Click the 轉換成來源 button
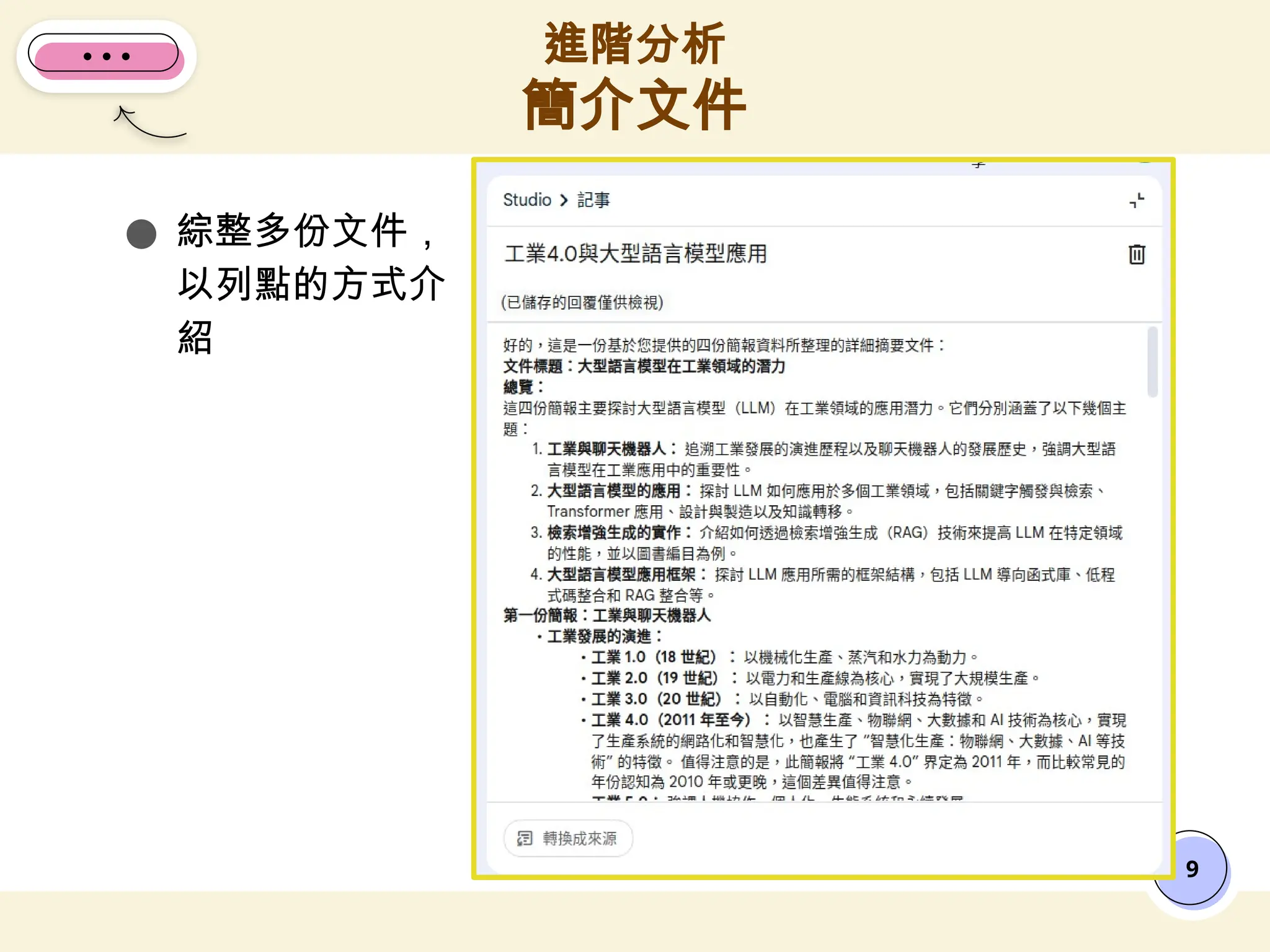1270x952 pixels. click(x=568, y=838)
